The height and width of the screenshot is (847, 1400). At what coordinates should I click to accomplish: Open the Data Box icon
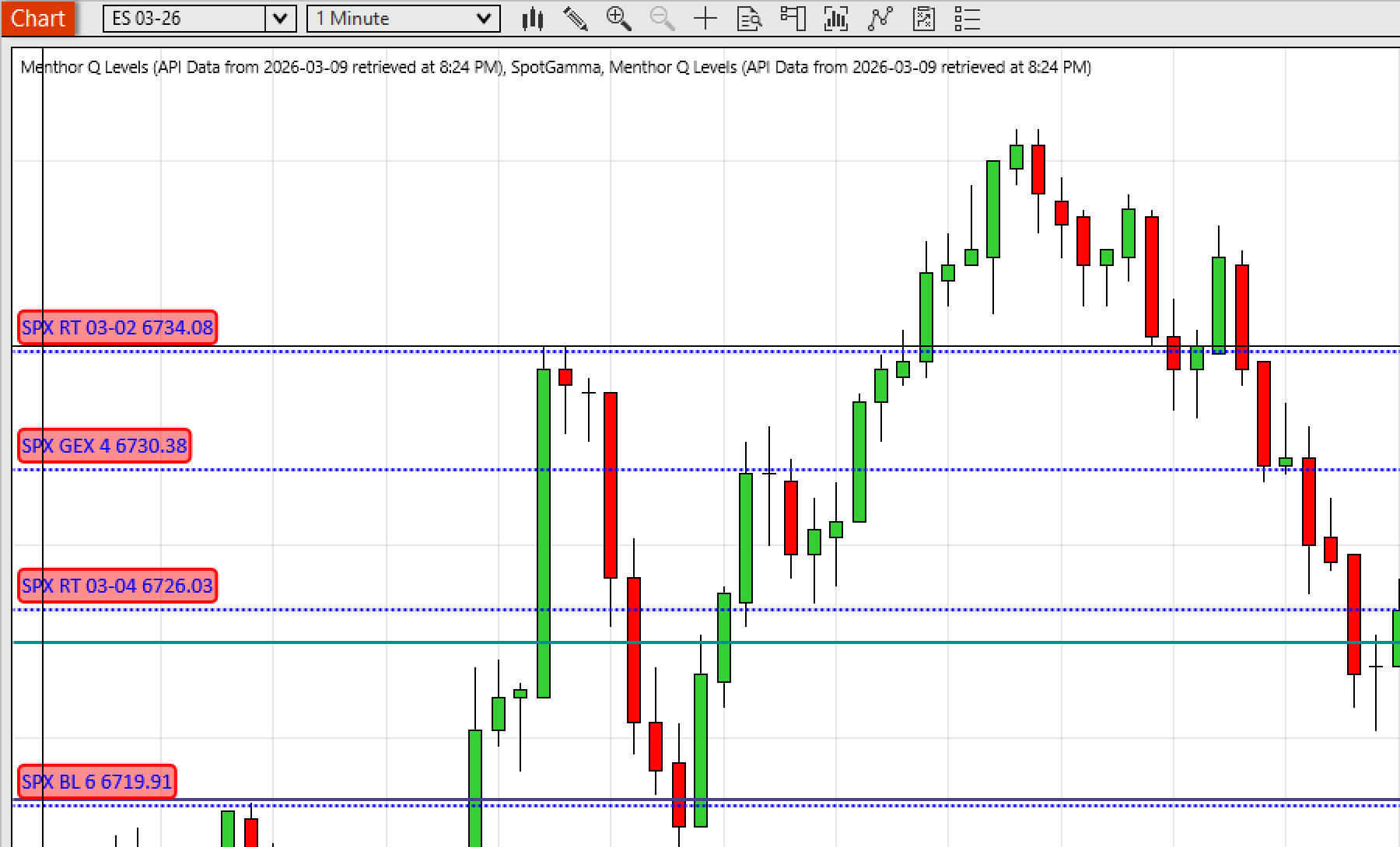pyautogui.click(x=749, y=19)
